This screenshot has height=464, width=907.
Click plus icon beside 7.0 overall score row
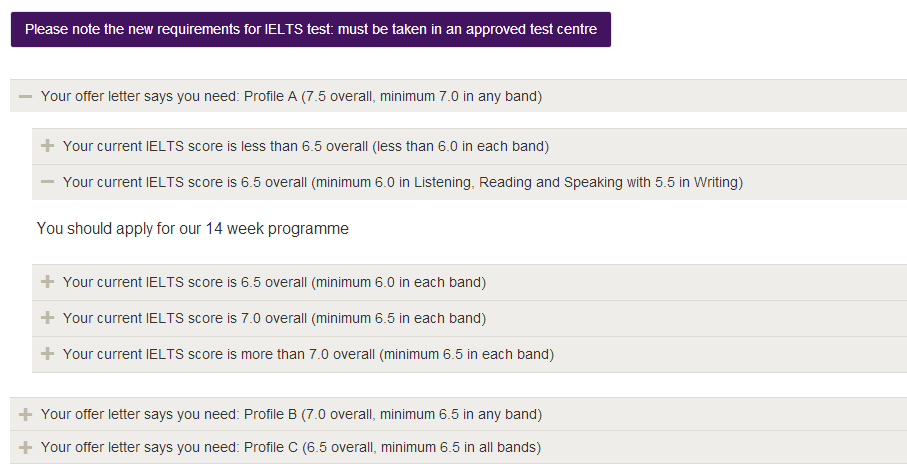[47, 318]
